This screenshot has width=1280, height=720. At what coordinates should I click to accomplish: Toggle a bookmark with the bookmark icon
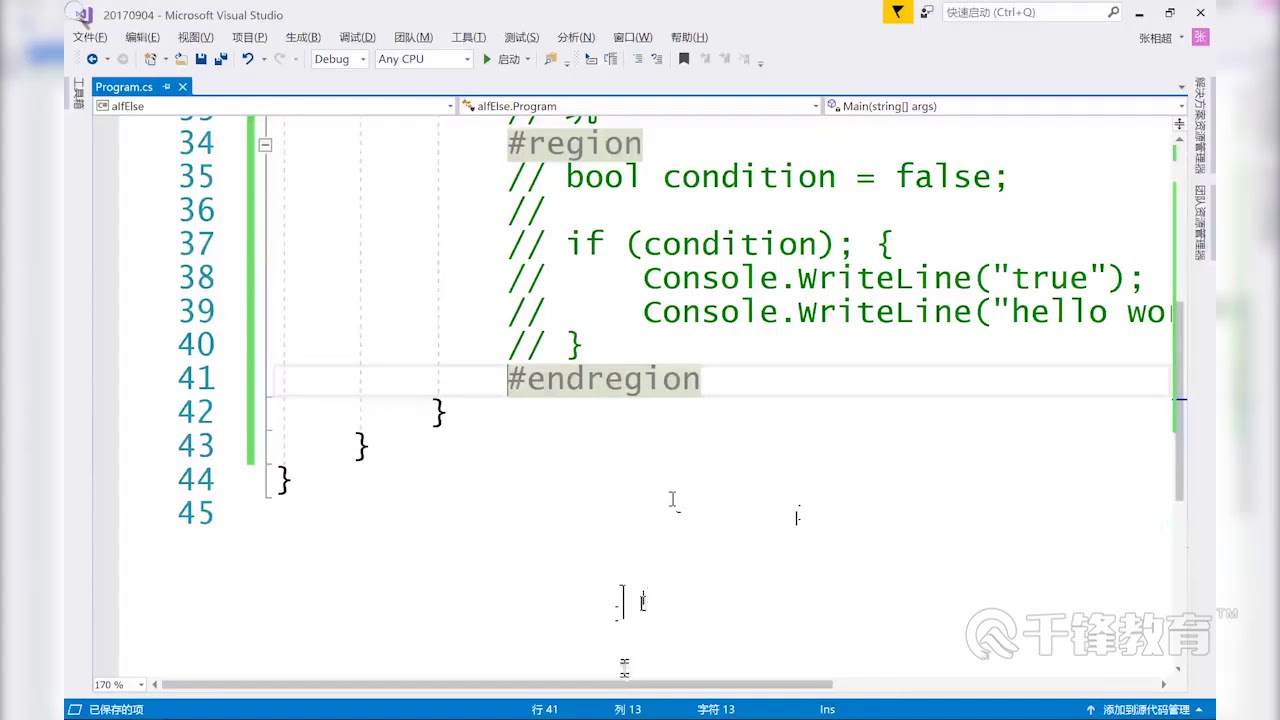tap(684, 59)
